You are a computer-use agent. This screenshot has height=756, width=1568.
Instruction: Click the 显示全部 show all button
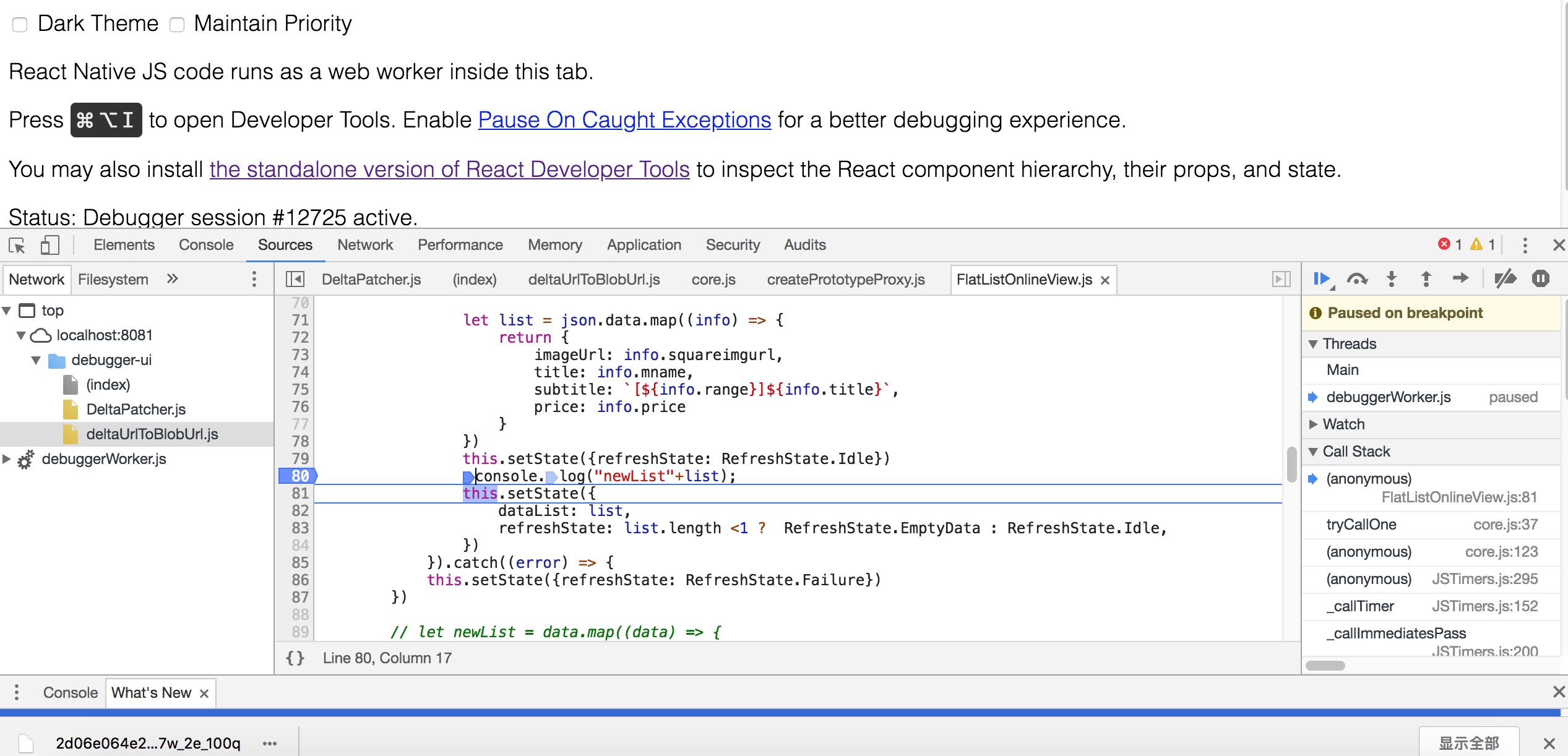point(1469,742)
